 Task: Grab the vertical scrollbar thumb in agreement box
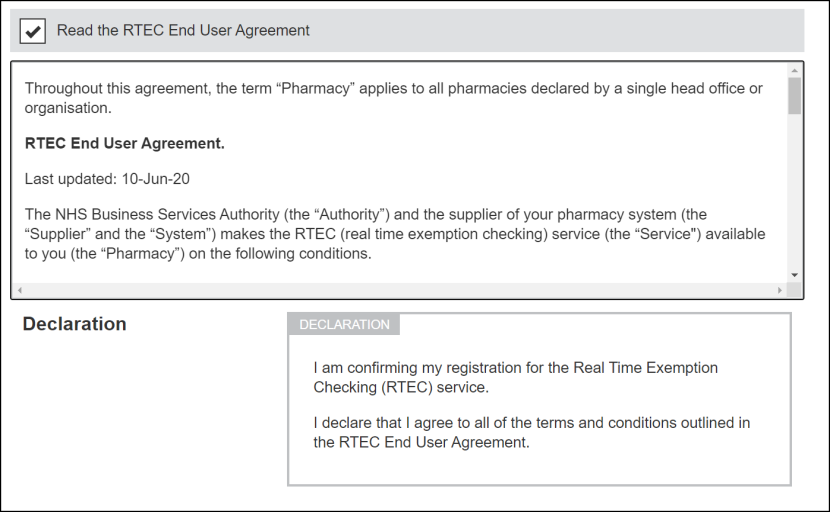pyautogui.click(x=794, y=96)
